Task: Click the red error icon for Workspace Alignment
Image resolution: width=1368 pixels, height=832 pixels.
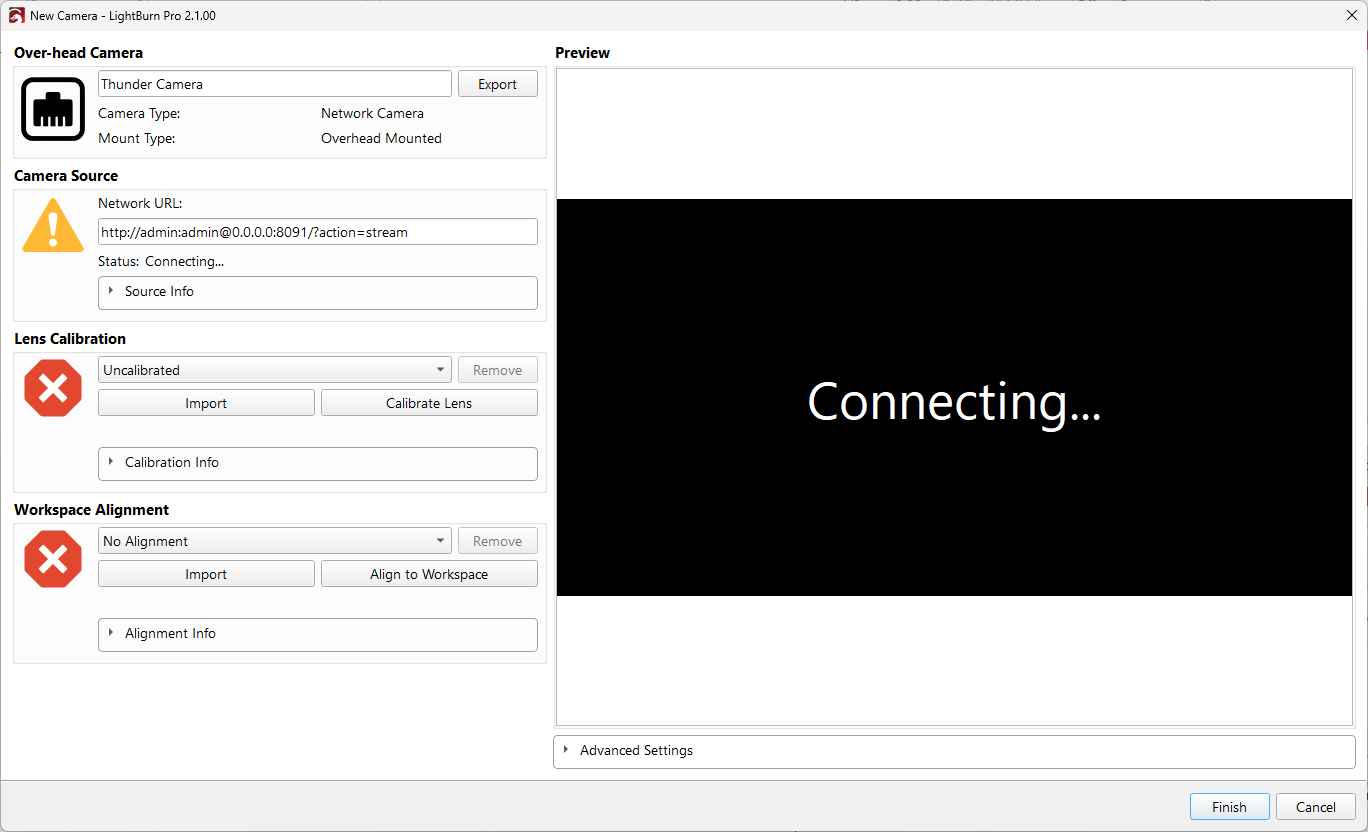Action: pos(52,559)
